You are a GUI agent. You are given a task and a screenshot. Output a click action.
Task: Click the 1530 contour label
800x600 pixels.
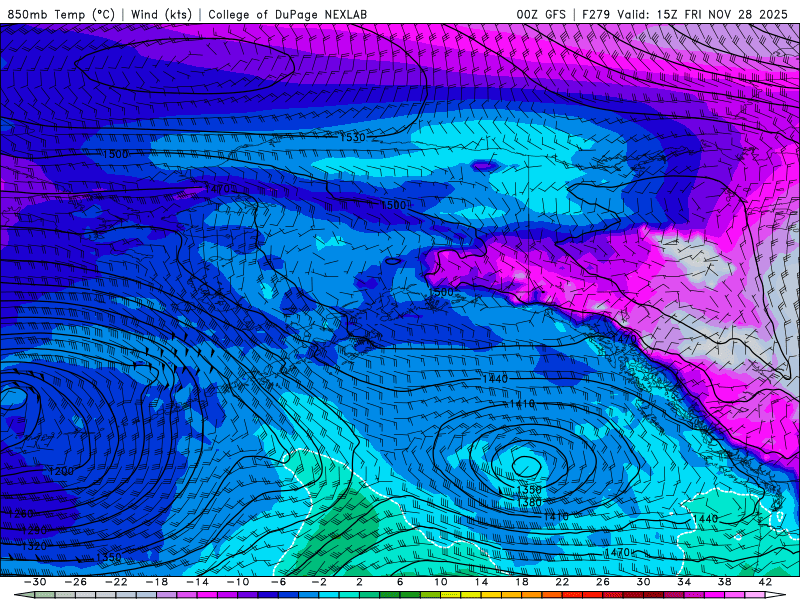[353, 137]
